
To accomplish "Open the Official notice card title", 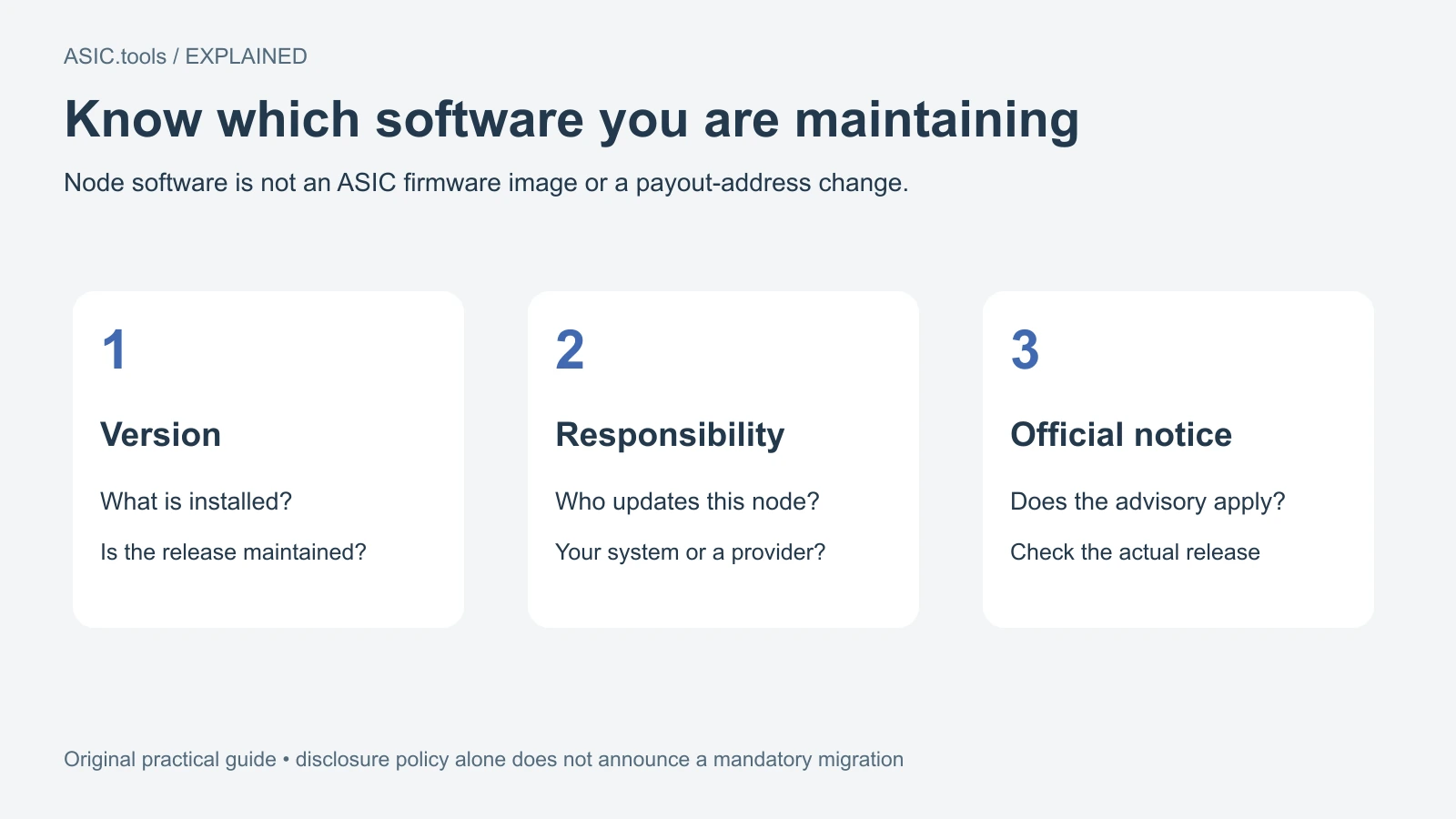I will point(1121,435).
